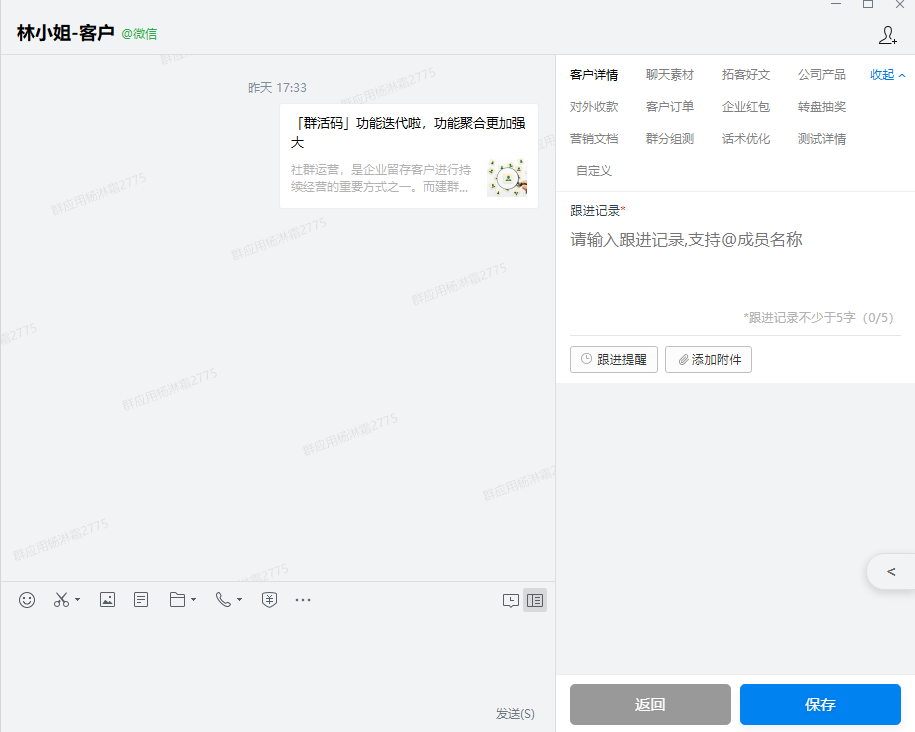The width and height of the screenshot is (915, 732).
Task: Click the image send icon
Action: pos(107,600)
